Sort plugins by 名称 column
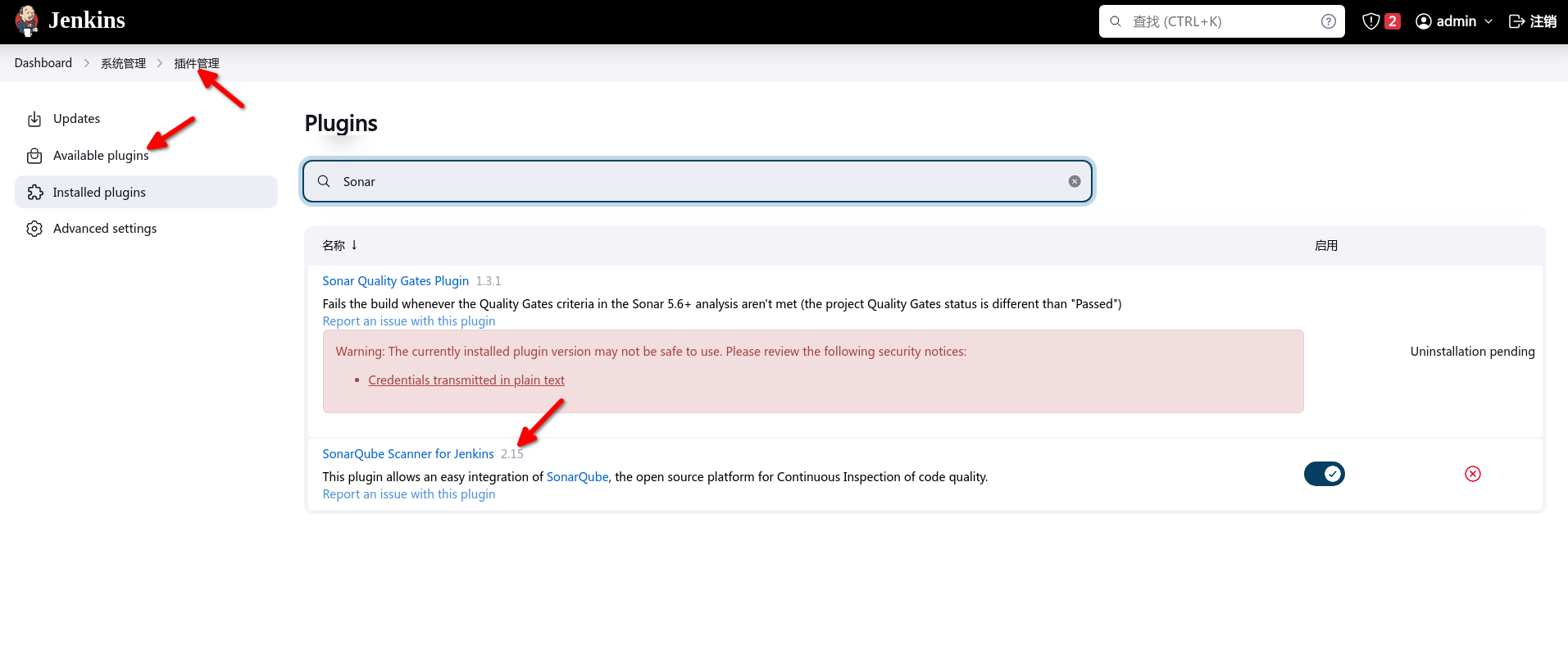 339,245
